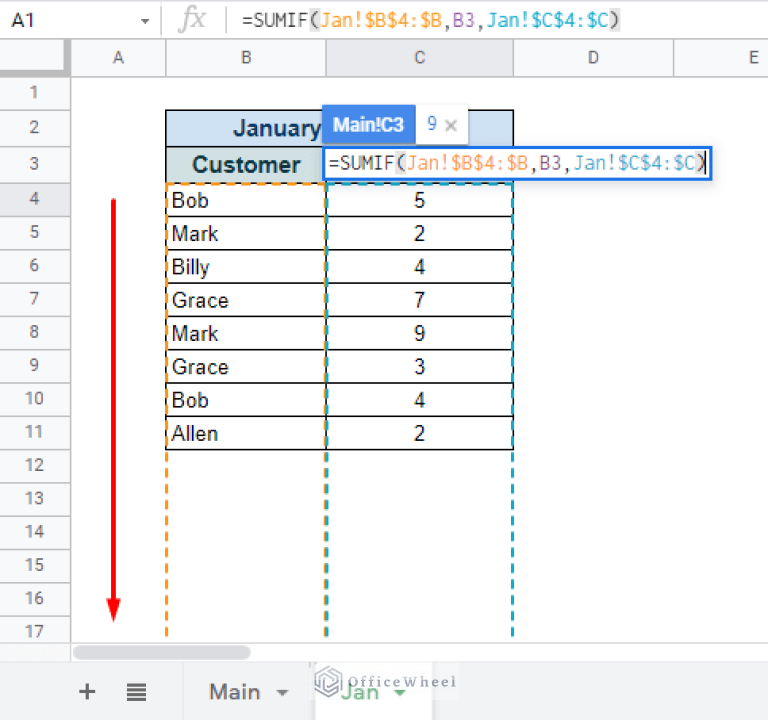The image size is (768, 720).
Task: Click the fx function icon
Action: click(191, 19)
